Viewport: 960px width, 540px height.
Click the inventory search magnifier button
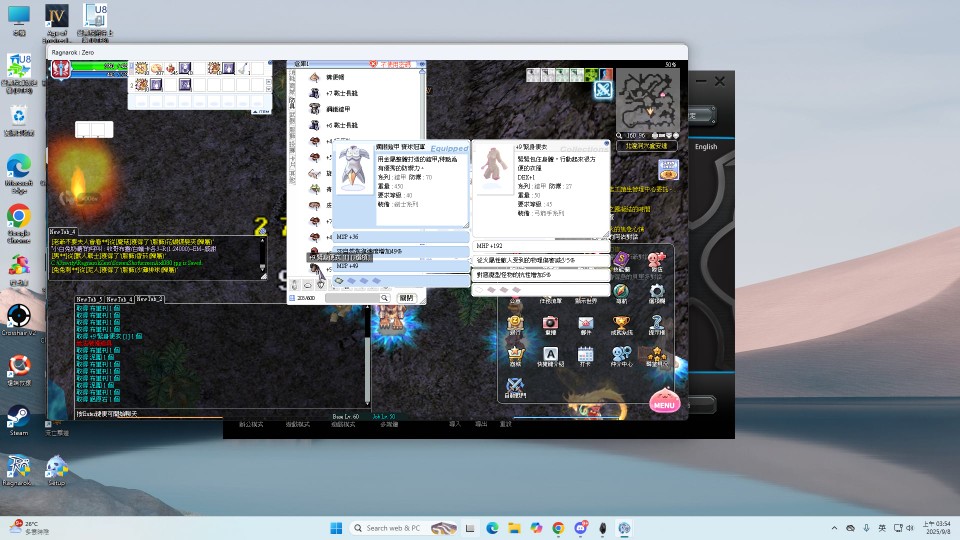coord(384,298)
